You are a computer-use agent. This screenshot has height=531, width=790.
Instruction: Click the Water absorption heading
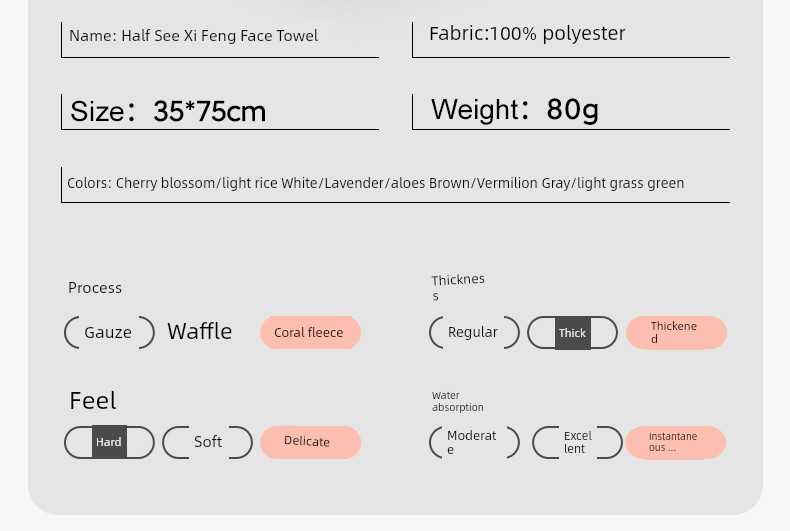tap(457, 402)
